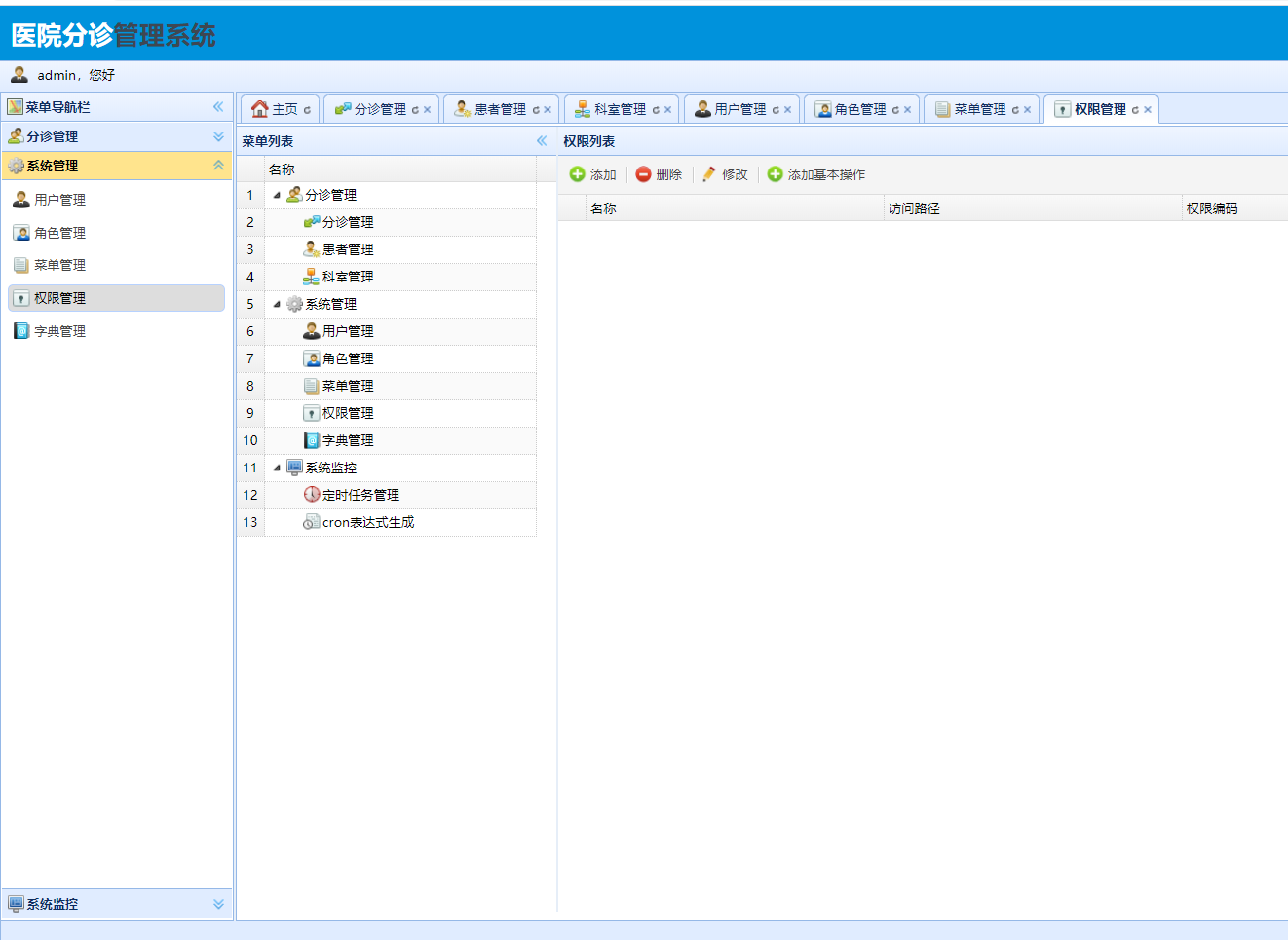Close the 科室管理 tab
Screen dimensions: 1288x940
(667, 110)
